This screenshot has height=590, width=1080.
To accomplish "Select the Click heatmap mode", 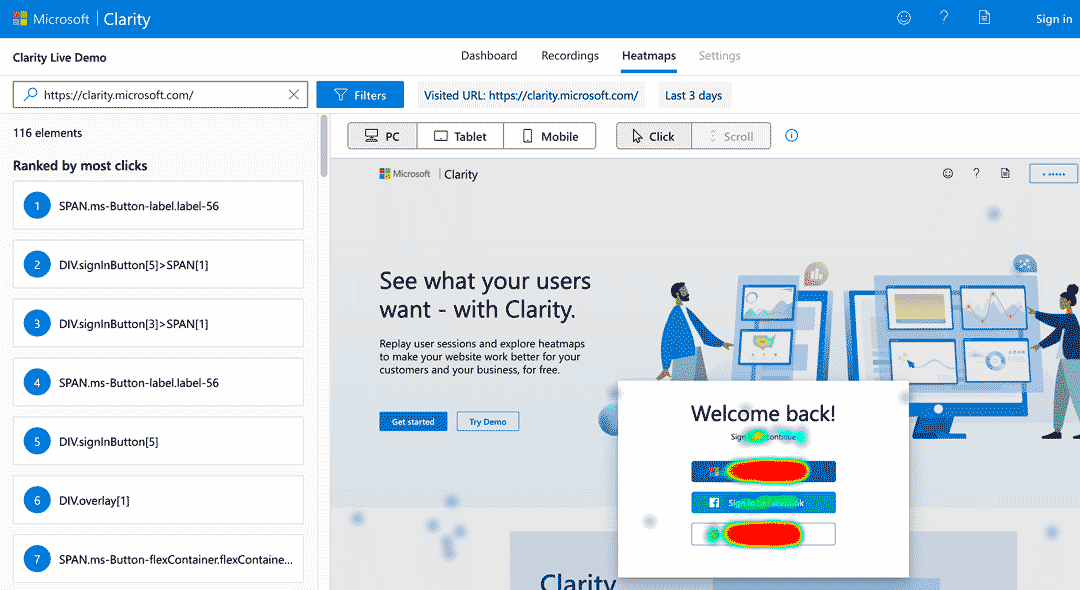I will (653, 136).
